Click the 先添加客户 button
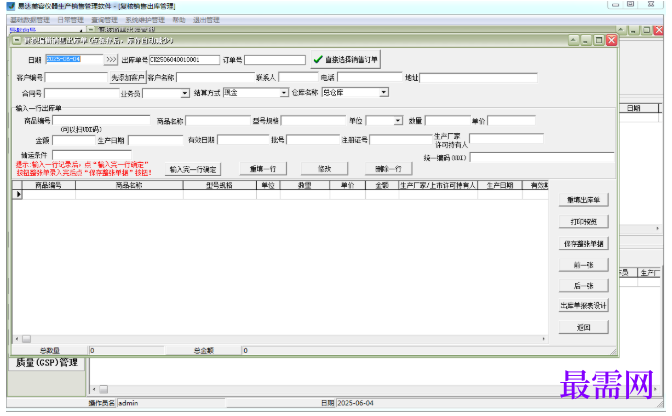This screenshot has width=672, height=416. pos(128,78)
